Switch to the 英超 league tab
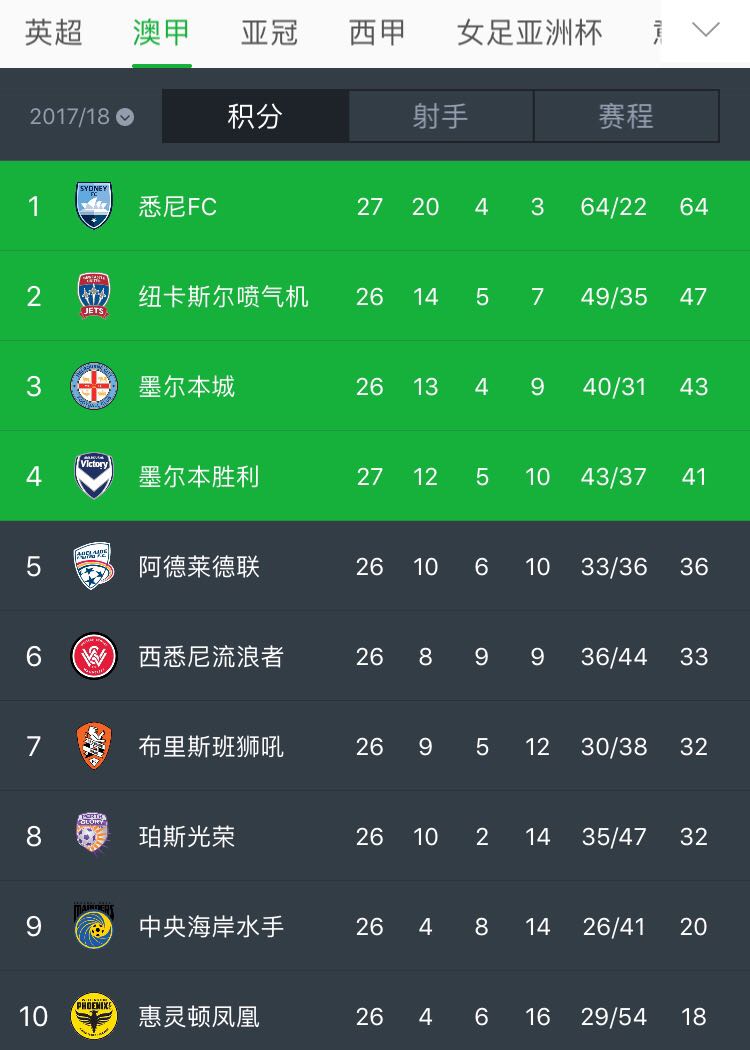This screenshot has width=750, height=1050. [x=54, y=33]
